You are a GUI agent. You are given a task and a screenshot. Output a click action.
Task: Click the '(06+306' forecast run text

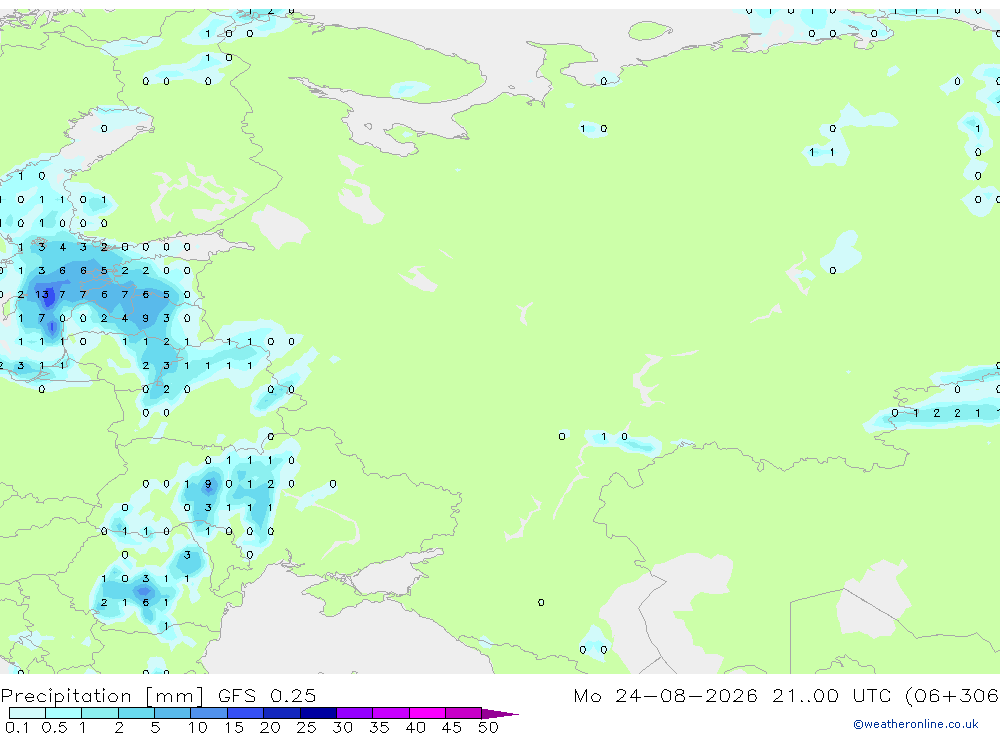pyautogui.click(x=952, y=696)
